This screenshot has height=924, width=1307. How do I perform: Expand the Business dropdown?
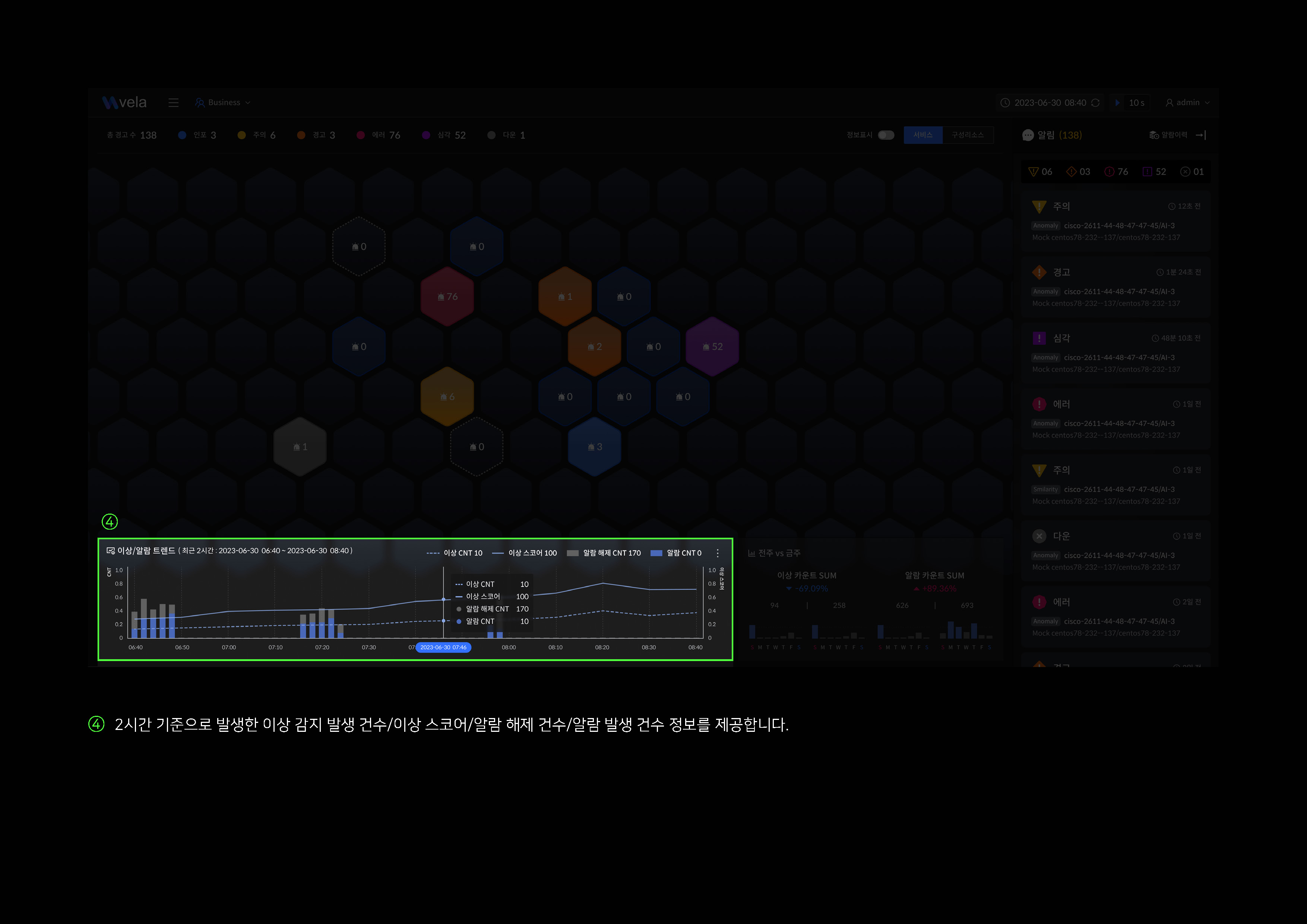pos(223,102)
